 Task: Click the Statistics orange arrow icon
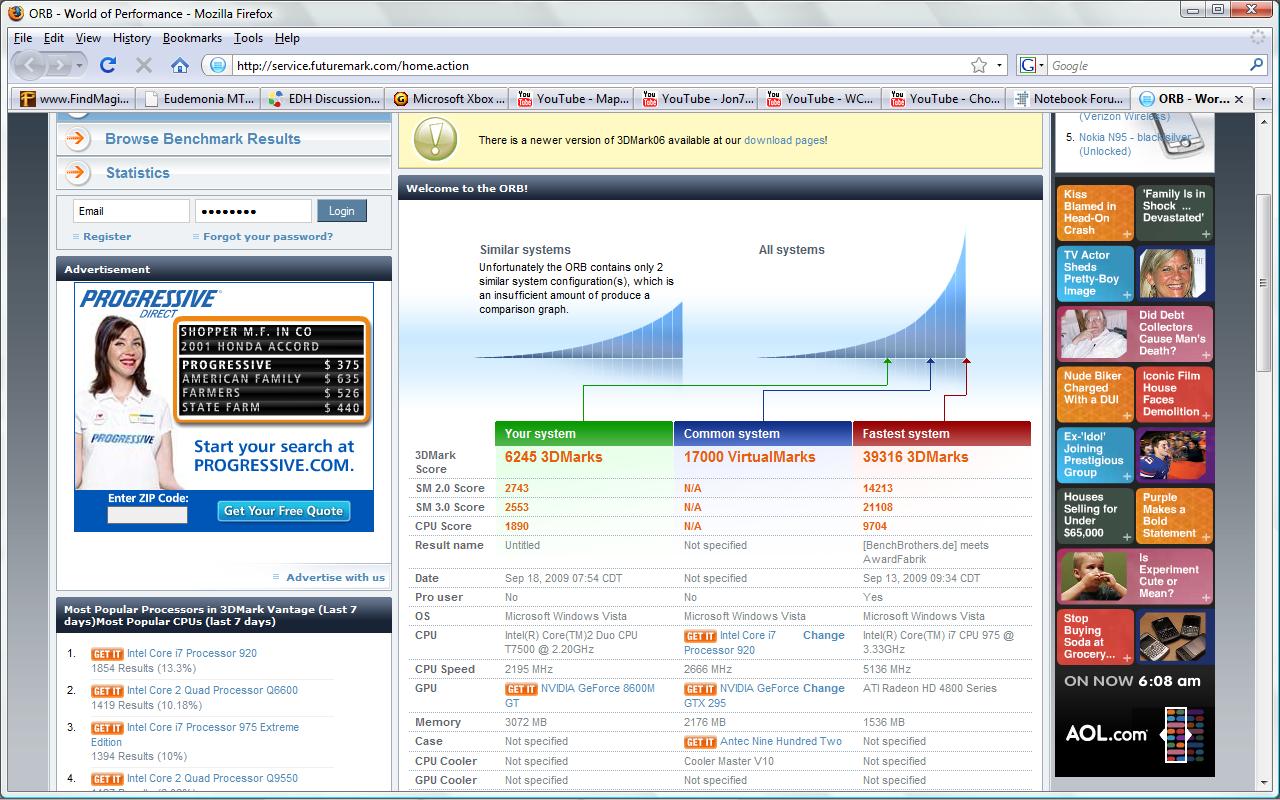coord(79,173)
